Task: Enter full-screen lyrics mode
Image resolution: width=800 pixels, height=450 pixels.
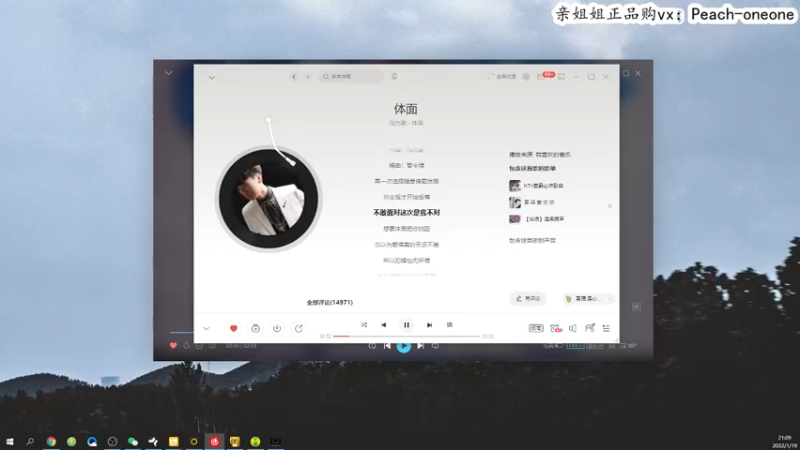Action: 502,77
